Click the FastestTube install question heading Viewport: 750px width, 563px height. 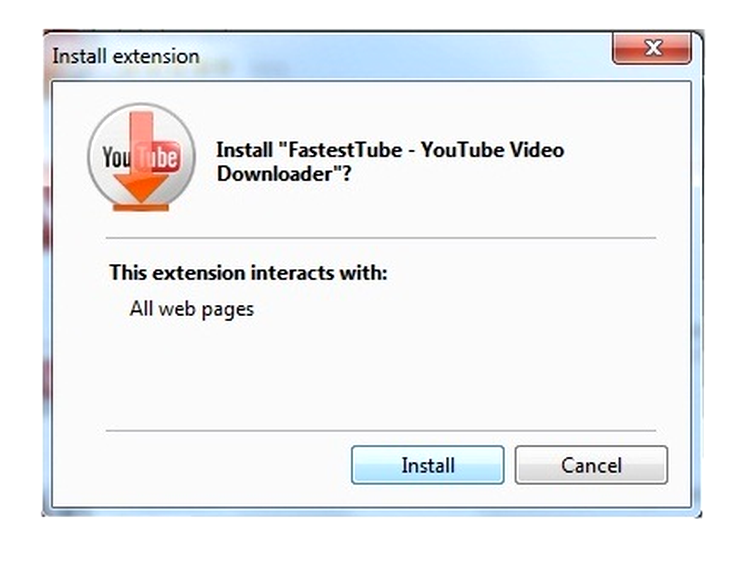pyautogui.click(x=390, y=162)
